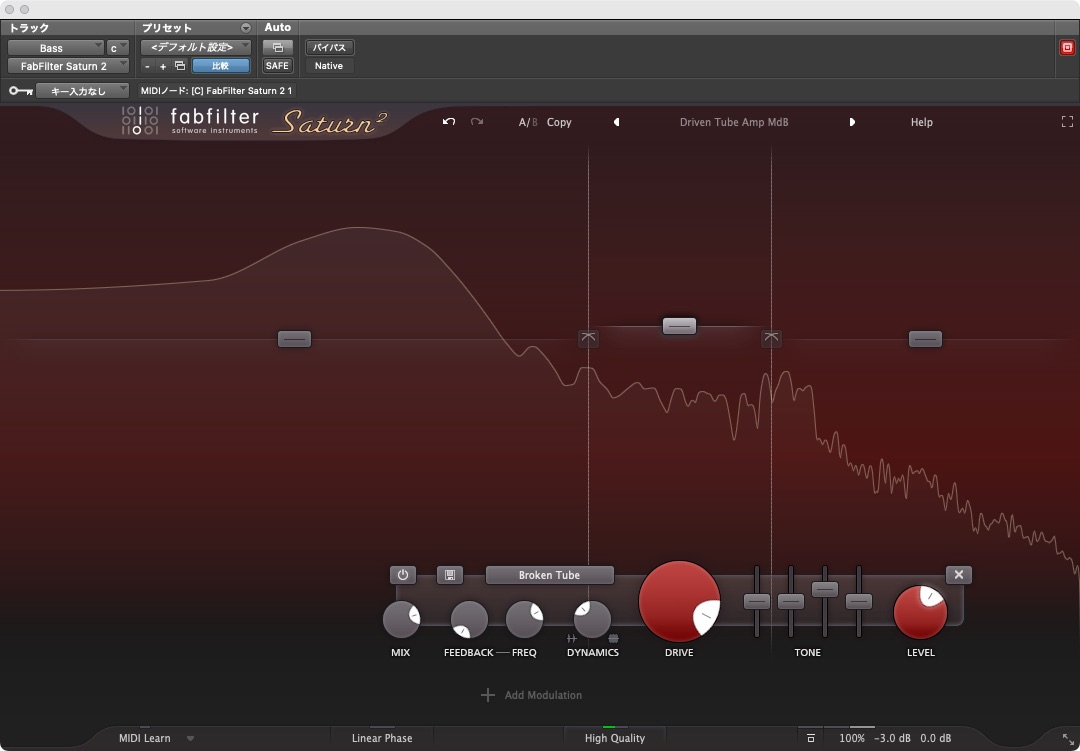1080x751 pixels.
Task: Click the Mix knob
Action: [x=401, y=619]
